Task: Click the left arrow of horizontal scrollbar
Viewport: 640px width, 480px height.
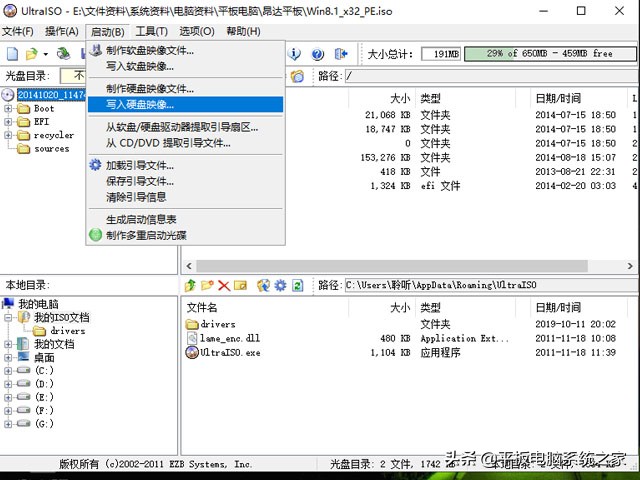Action: pyautogui.click(x=189, y=266)
